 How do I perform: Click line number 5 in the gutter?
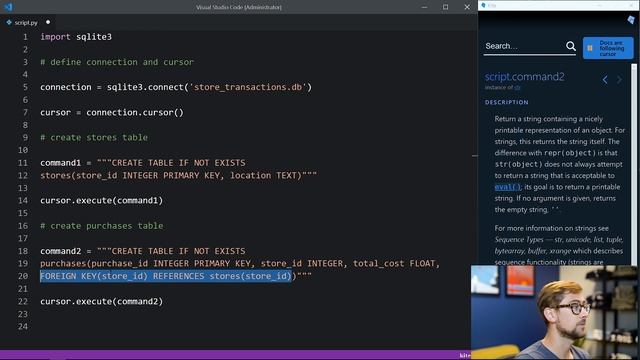pyautogui.click(x=25, y=87)
